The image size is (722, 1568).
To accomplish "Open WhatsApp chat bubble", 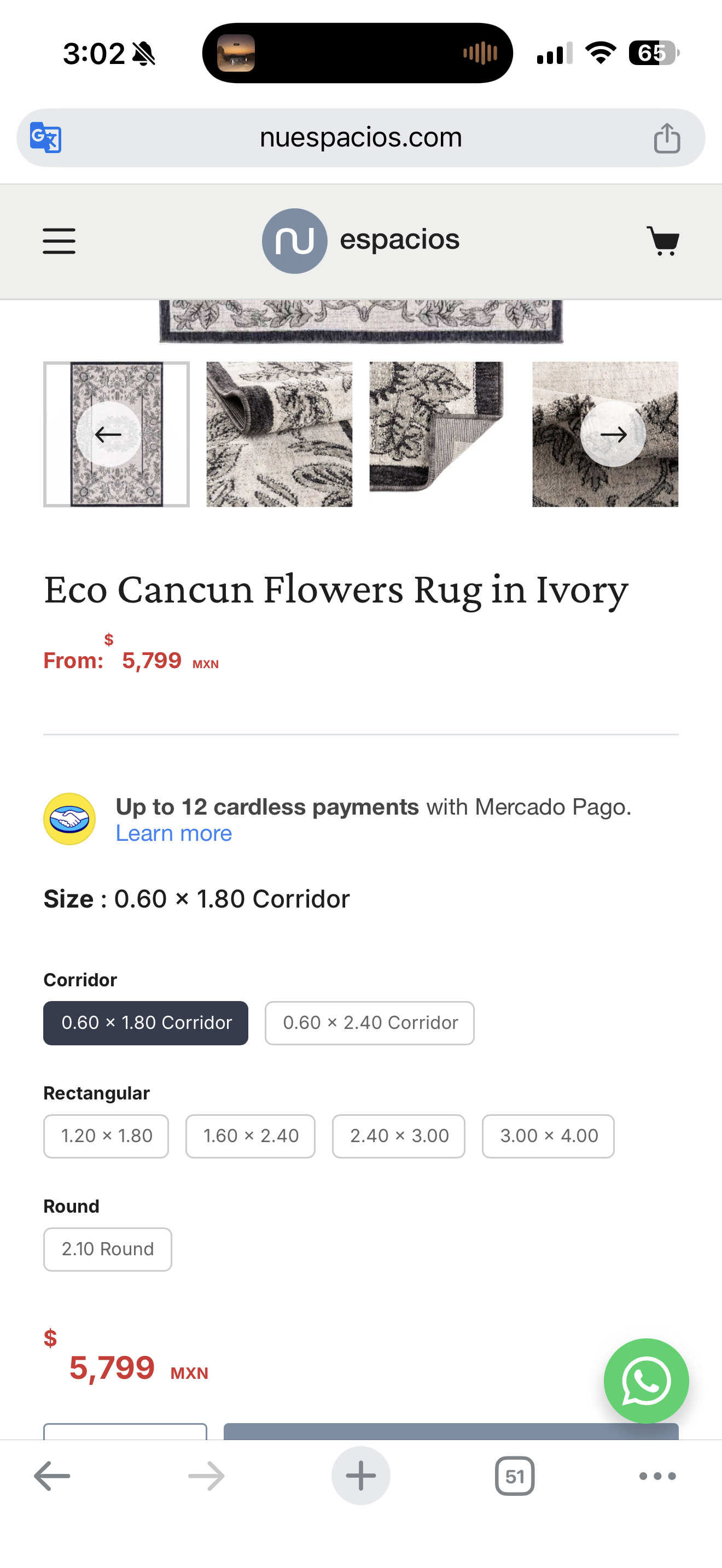I will pyautogui.click(x=646, y=1380).
